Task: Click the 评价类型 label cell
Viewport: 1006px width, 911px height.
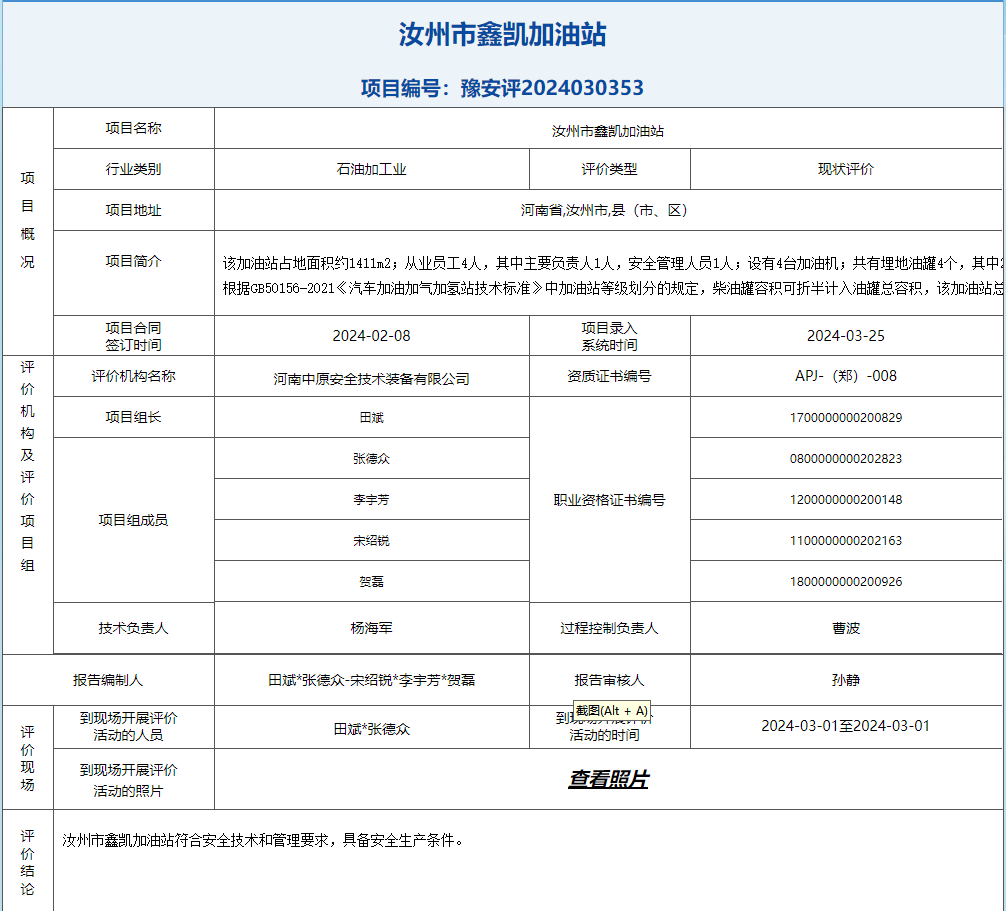Action: coord(610,169)
